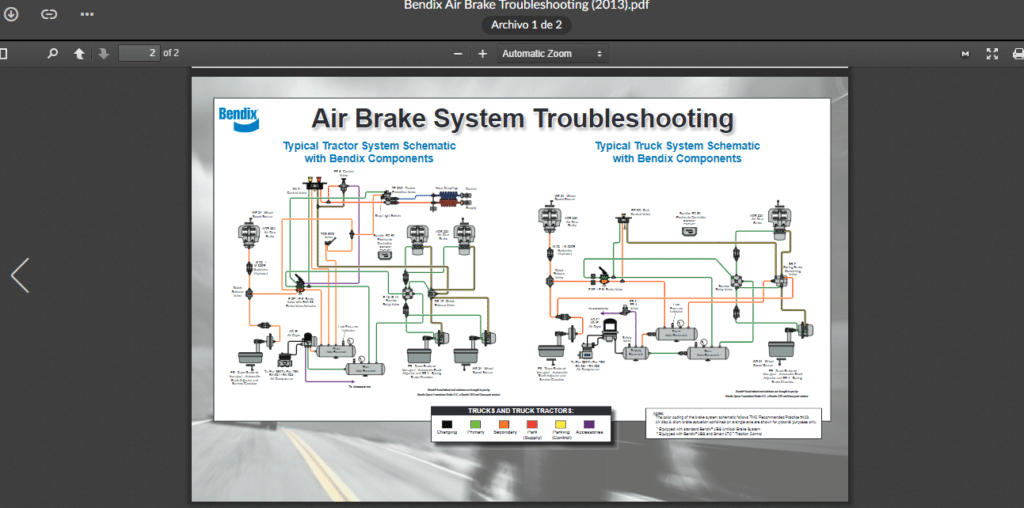Click the chain link icon
The height and width of the screenshot is (508, 1024).
pos(49,14)
